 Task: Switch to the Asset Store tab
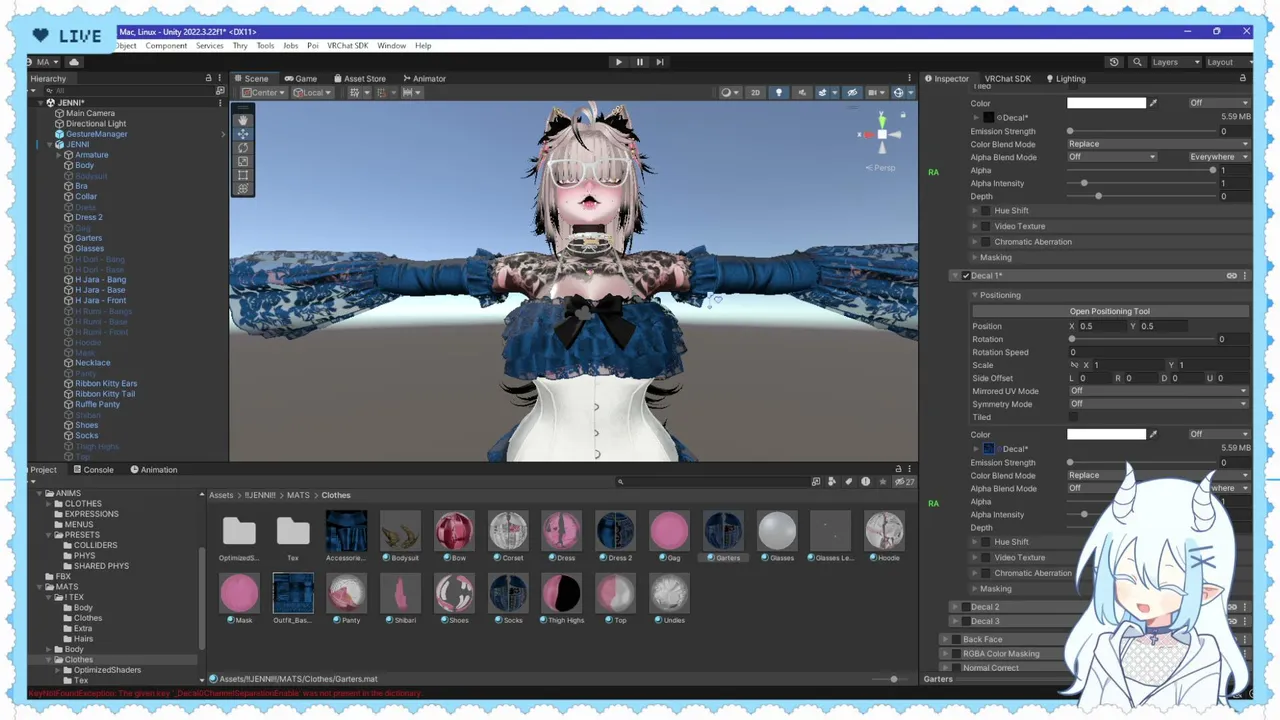pyautogui.click(x=358, y=79)
